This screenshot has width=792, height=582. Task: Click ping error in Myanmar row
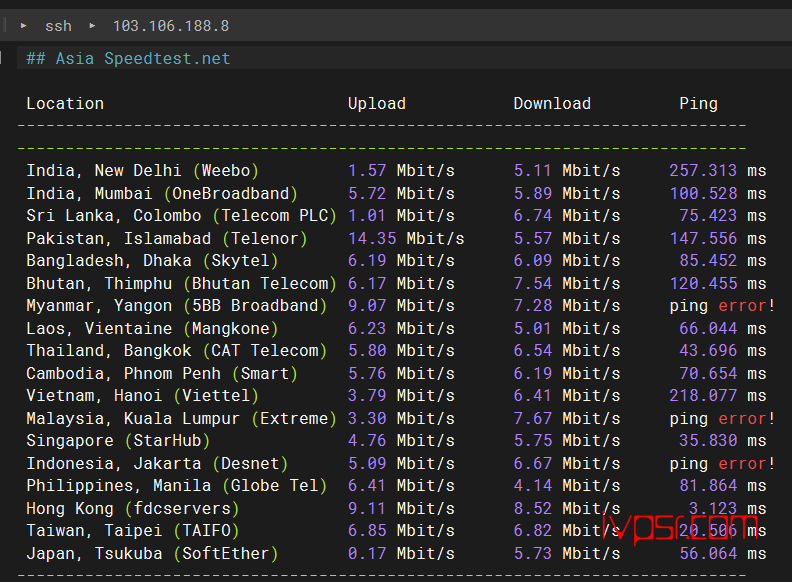(x=722, y=306)
